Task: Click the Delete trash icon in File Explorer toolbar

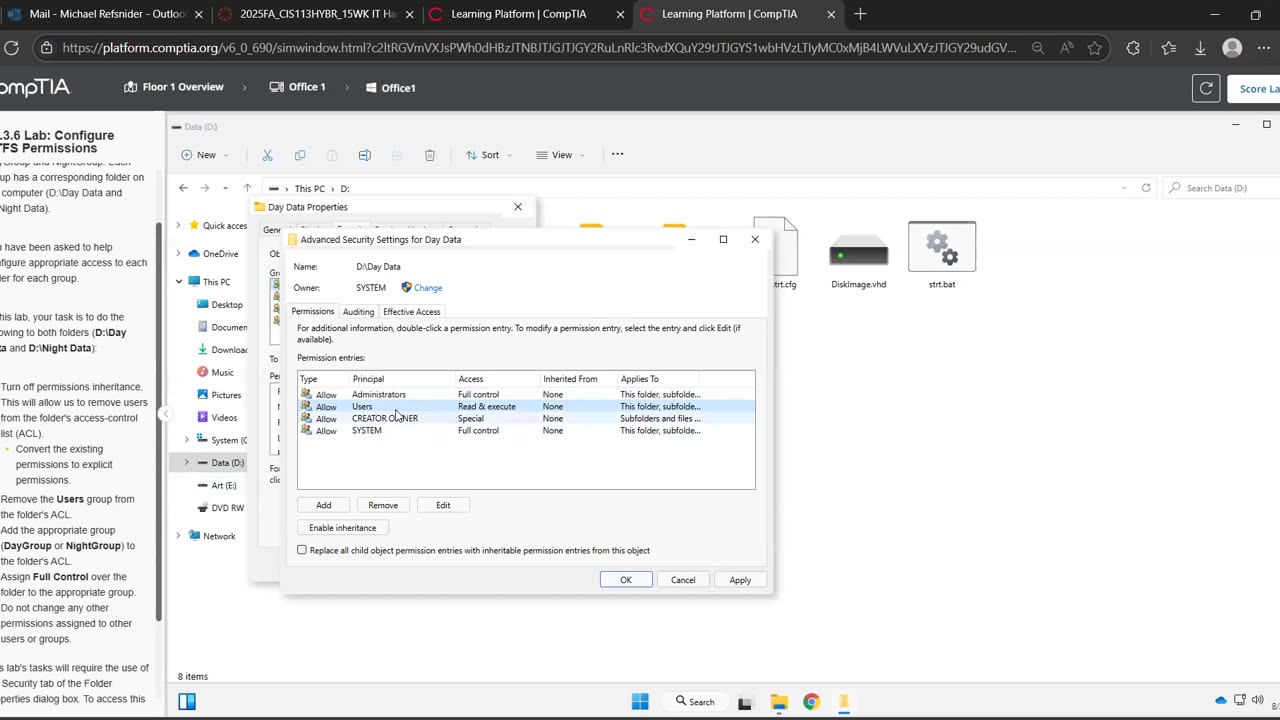Action: tap(430, 155)
